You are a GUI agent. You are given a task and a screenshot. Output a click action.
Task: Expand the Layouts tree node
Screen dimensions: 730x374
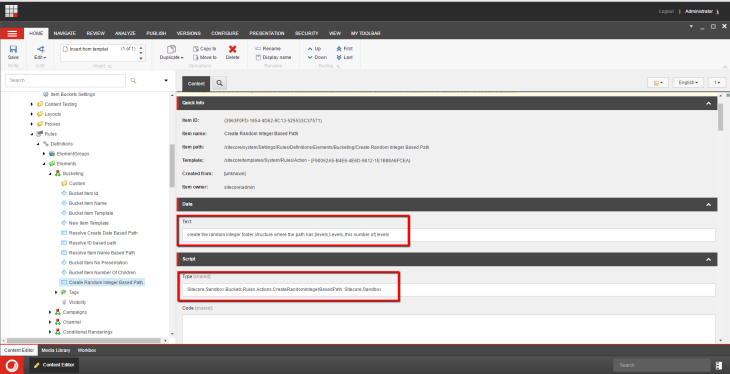32,114
